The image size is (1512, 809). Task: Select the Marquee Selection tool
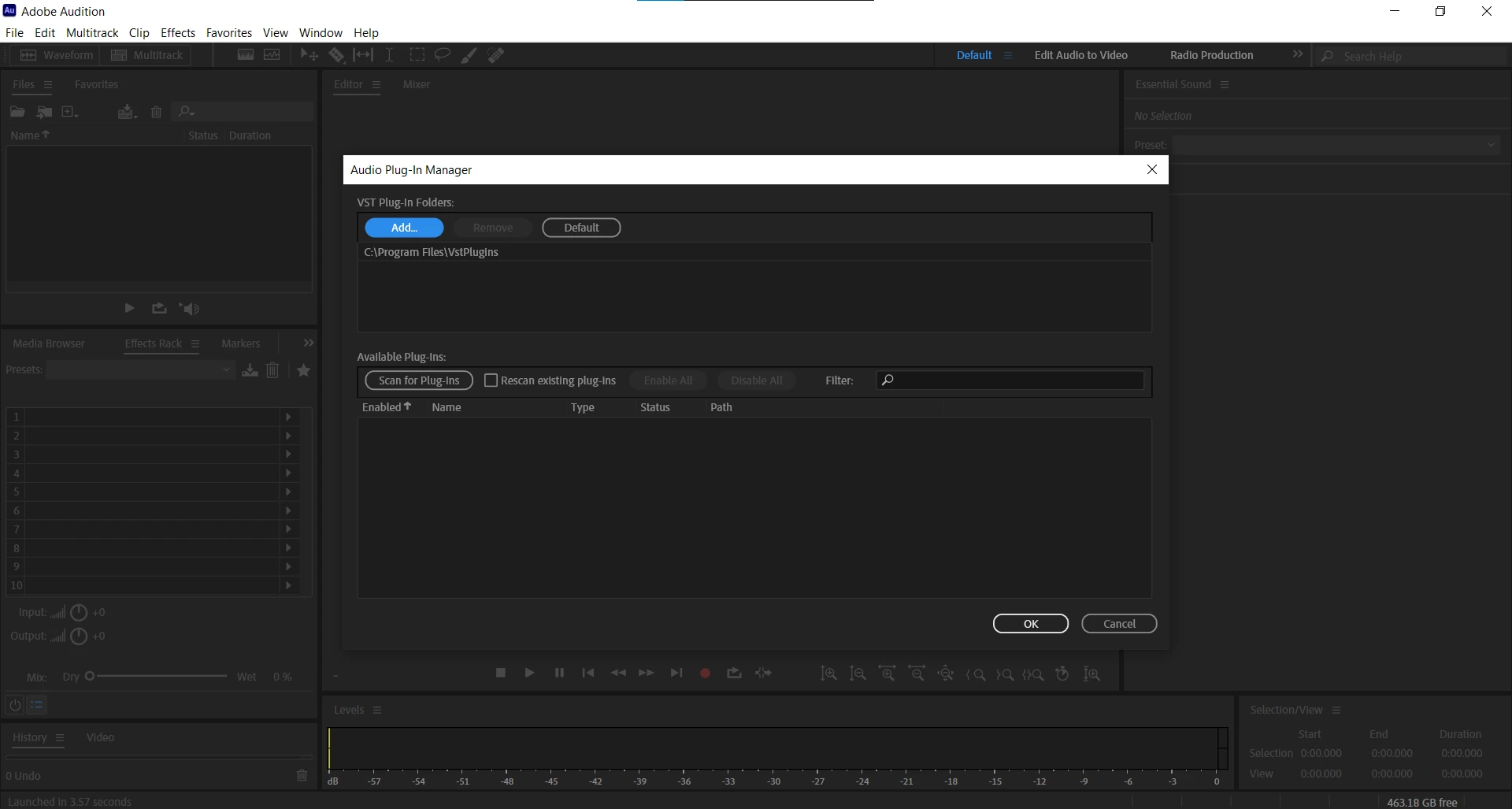[417, 55]
